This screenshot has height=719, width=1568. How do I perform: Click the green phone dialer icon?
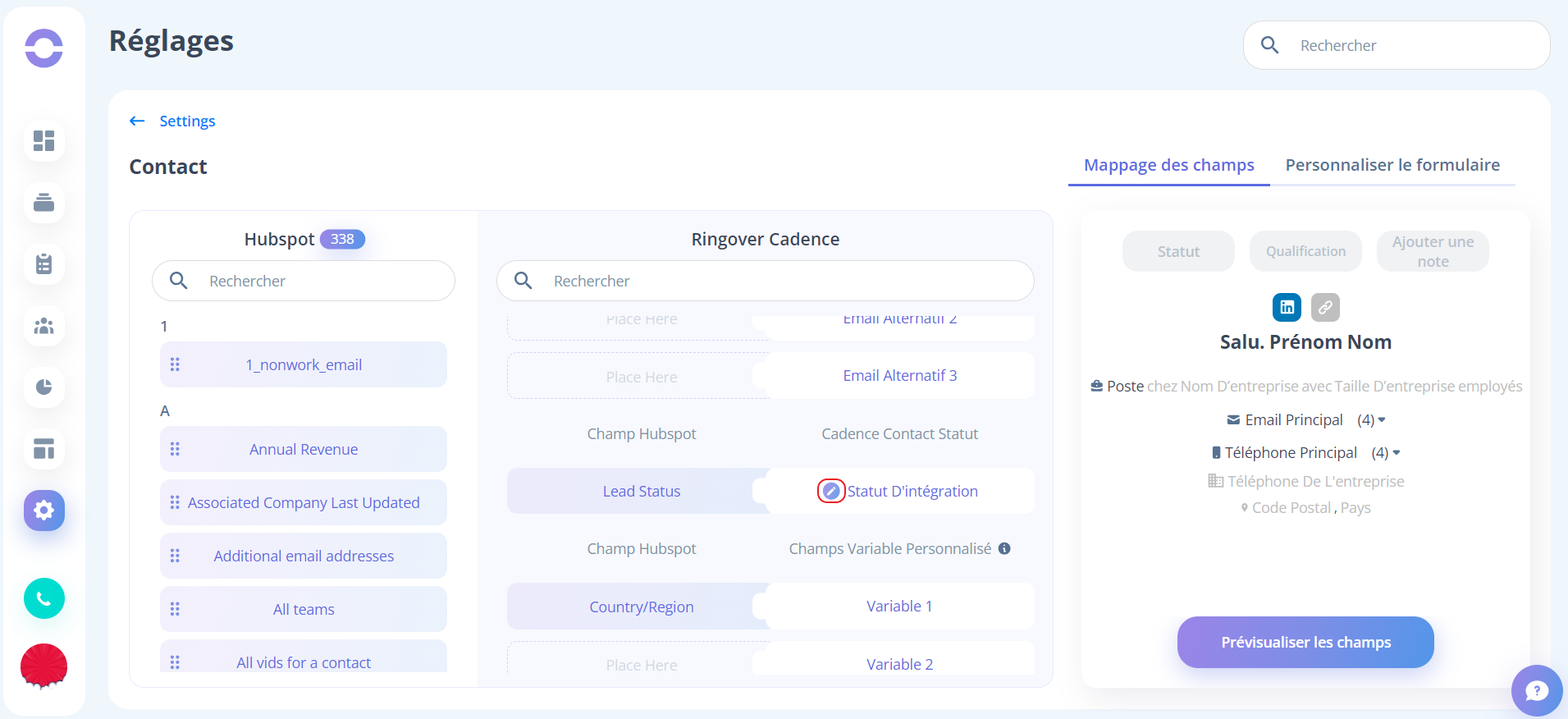pyautogui.click(x=44, y=598)
